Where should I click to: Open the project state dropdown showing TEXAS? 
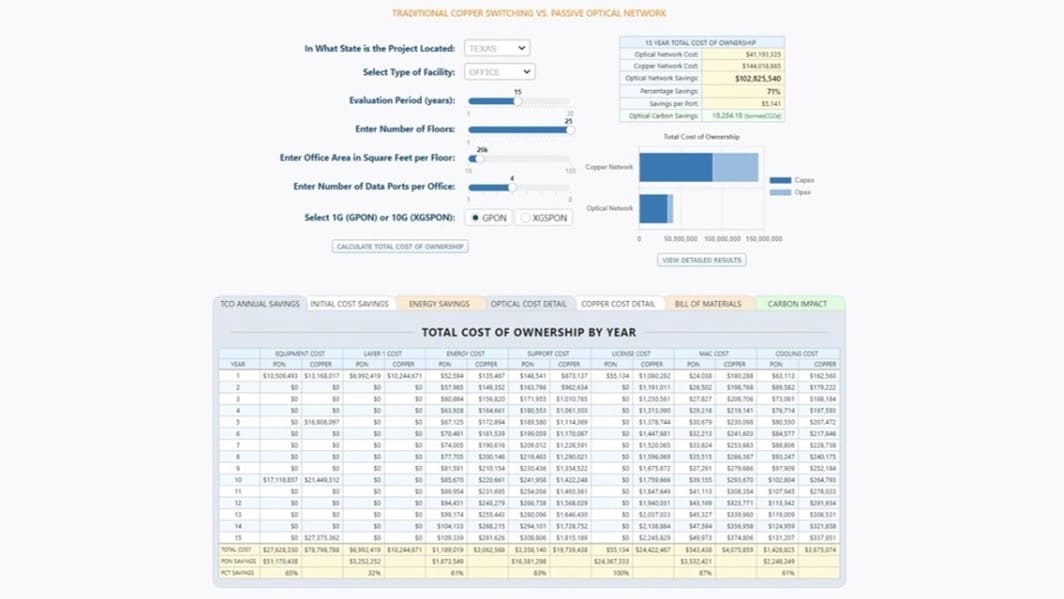pyautogui.click(x=497, y=47)
